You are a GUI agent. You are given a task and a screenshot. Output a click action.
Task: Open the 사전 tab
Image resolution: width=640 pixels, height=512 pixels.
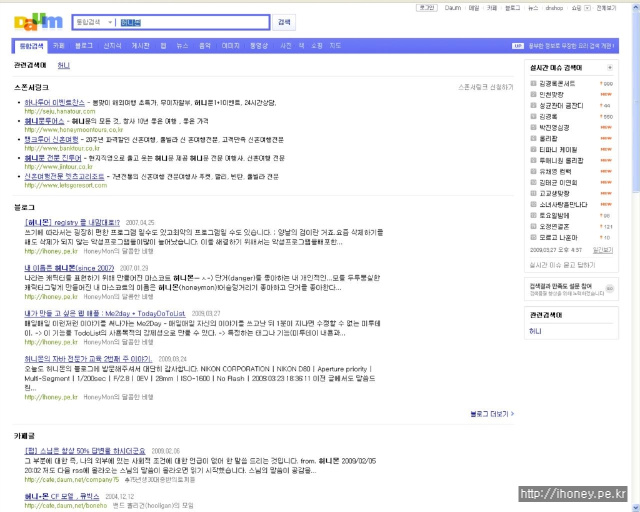[x=286, y=46]
